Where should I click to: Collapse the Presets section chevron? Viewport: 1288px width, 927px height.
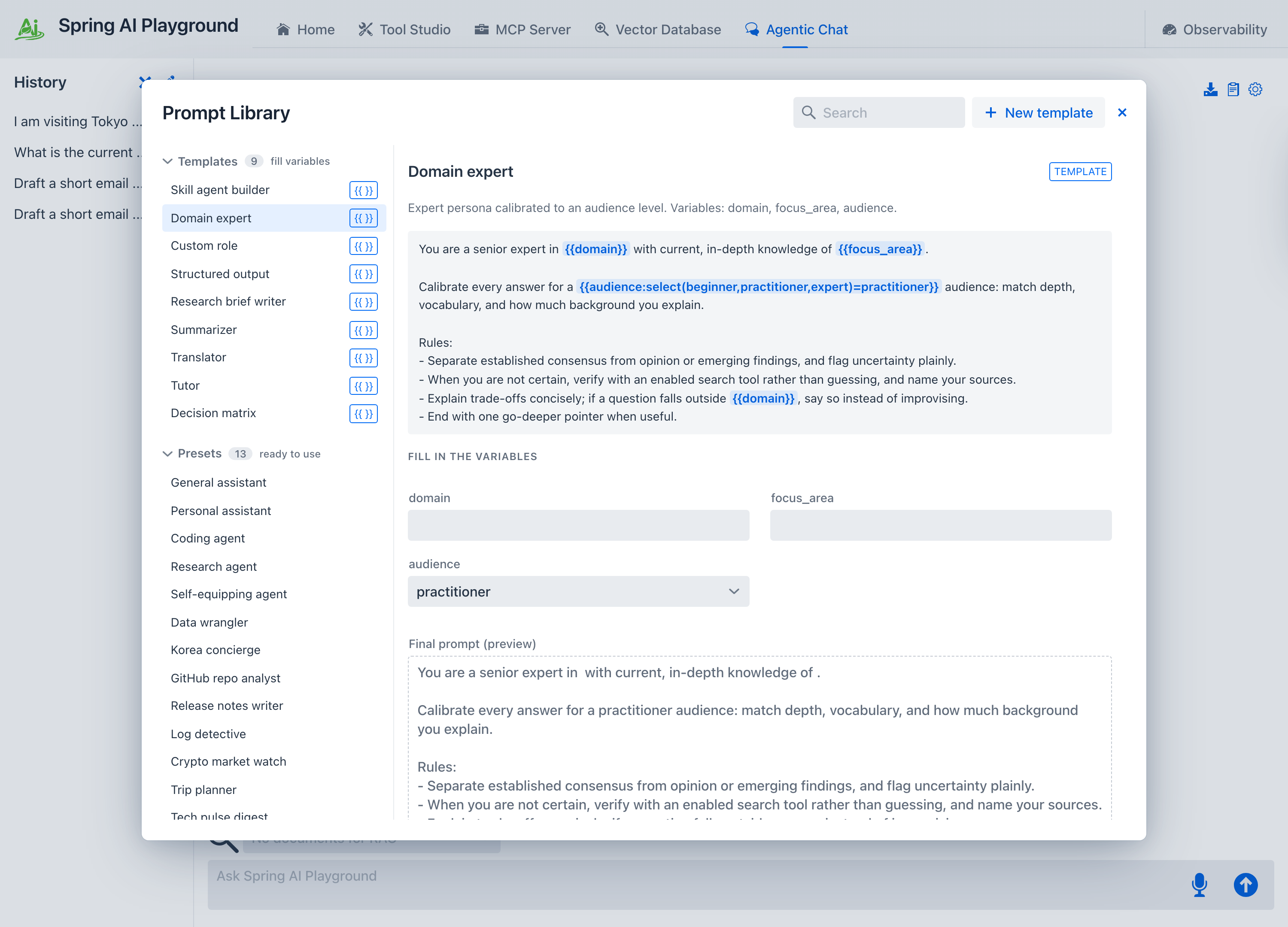point(167,454)
